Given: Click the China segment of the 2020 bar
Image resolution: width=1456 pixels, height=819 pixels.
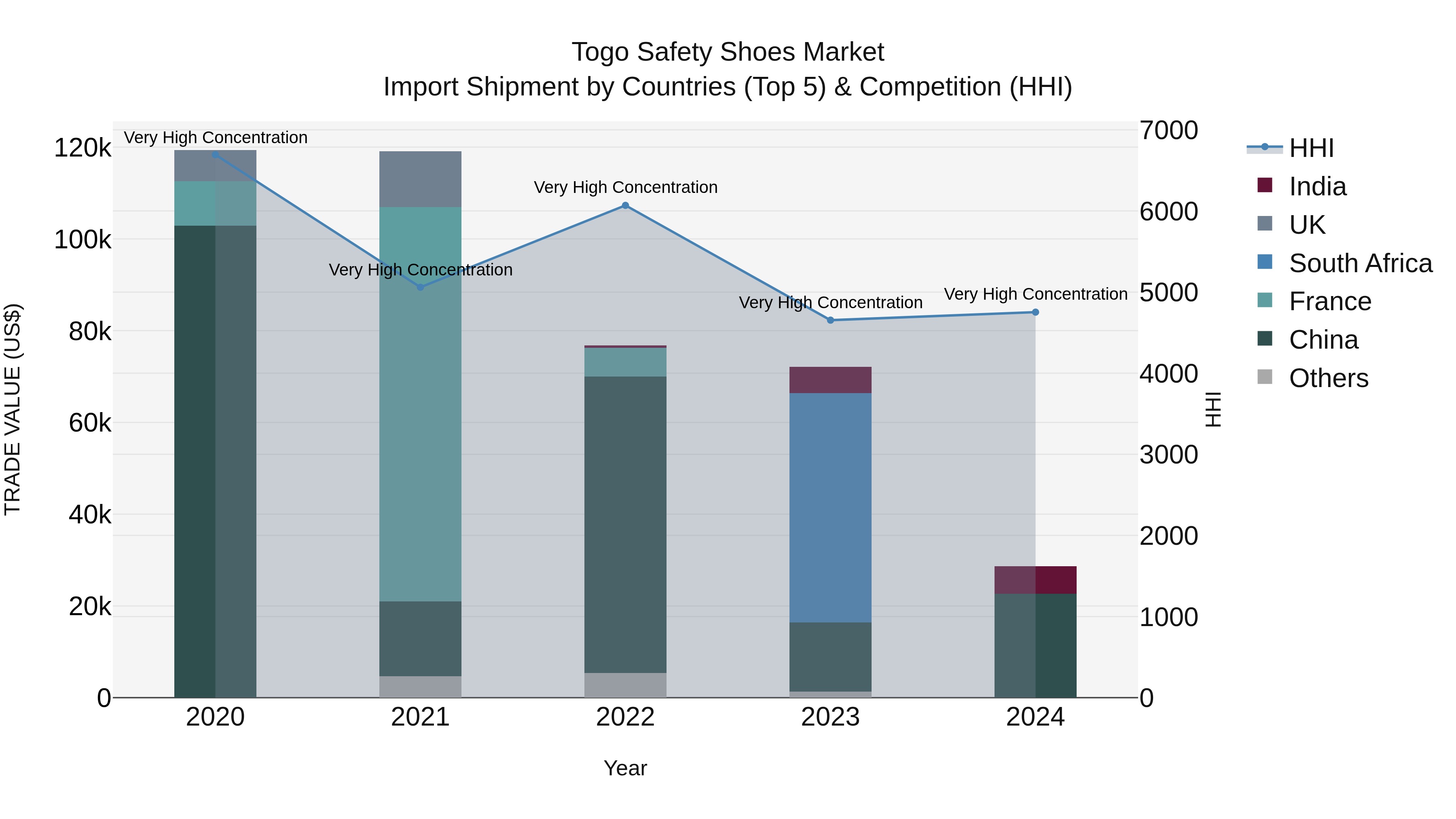Looking at the screenshot, I should [x=215, y=462].
